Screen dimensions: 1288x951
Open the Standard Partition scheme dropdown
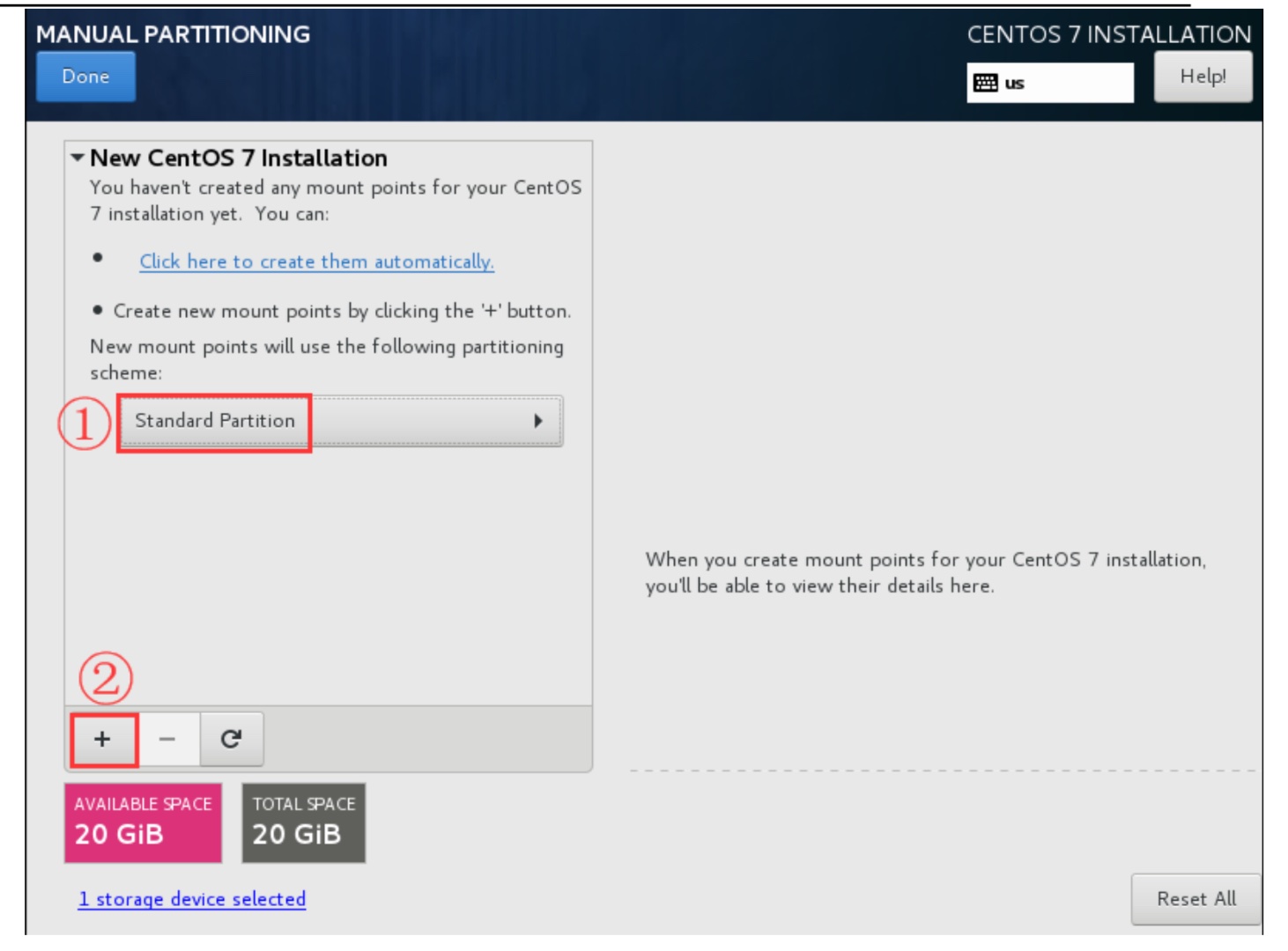point(339,421)
